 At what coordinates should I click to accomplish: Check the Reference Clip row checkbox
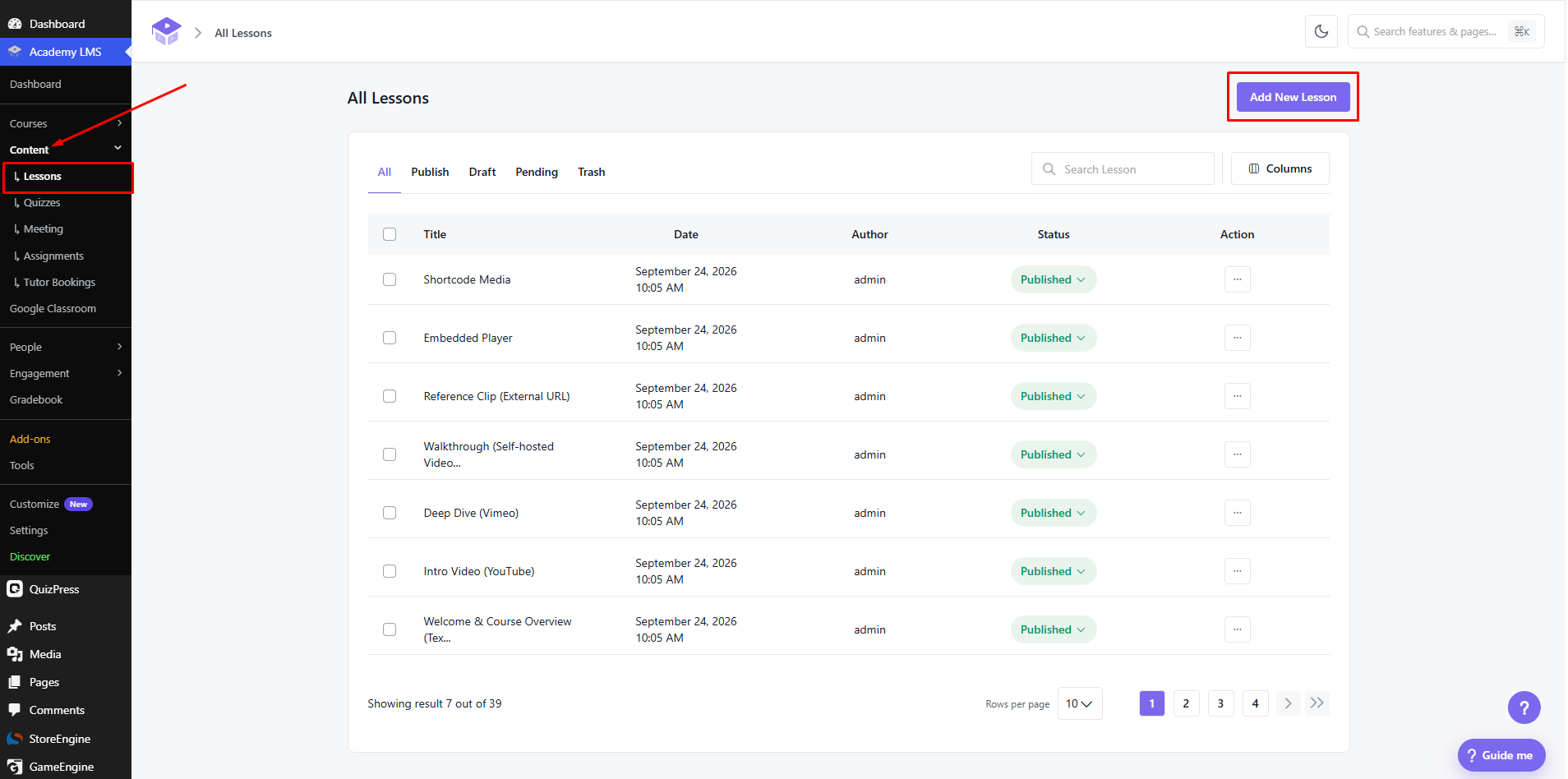pos(390,396)
